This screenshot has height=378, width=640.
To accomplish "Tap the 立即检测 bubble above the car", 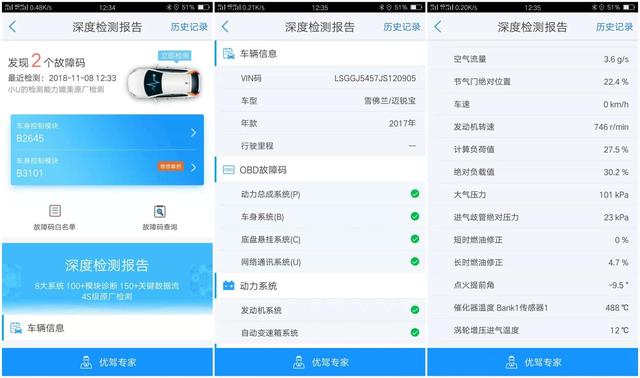I will 175,56.
